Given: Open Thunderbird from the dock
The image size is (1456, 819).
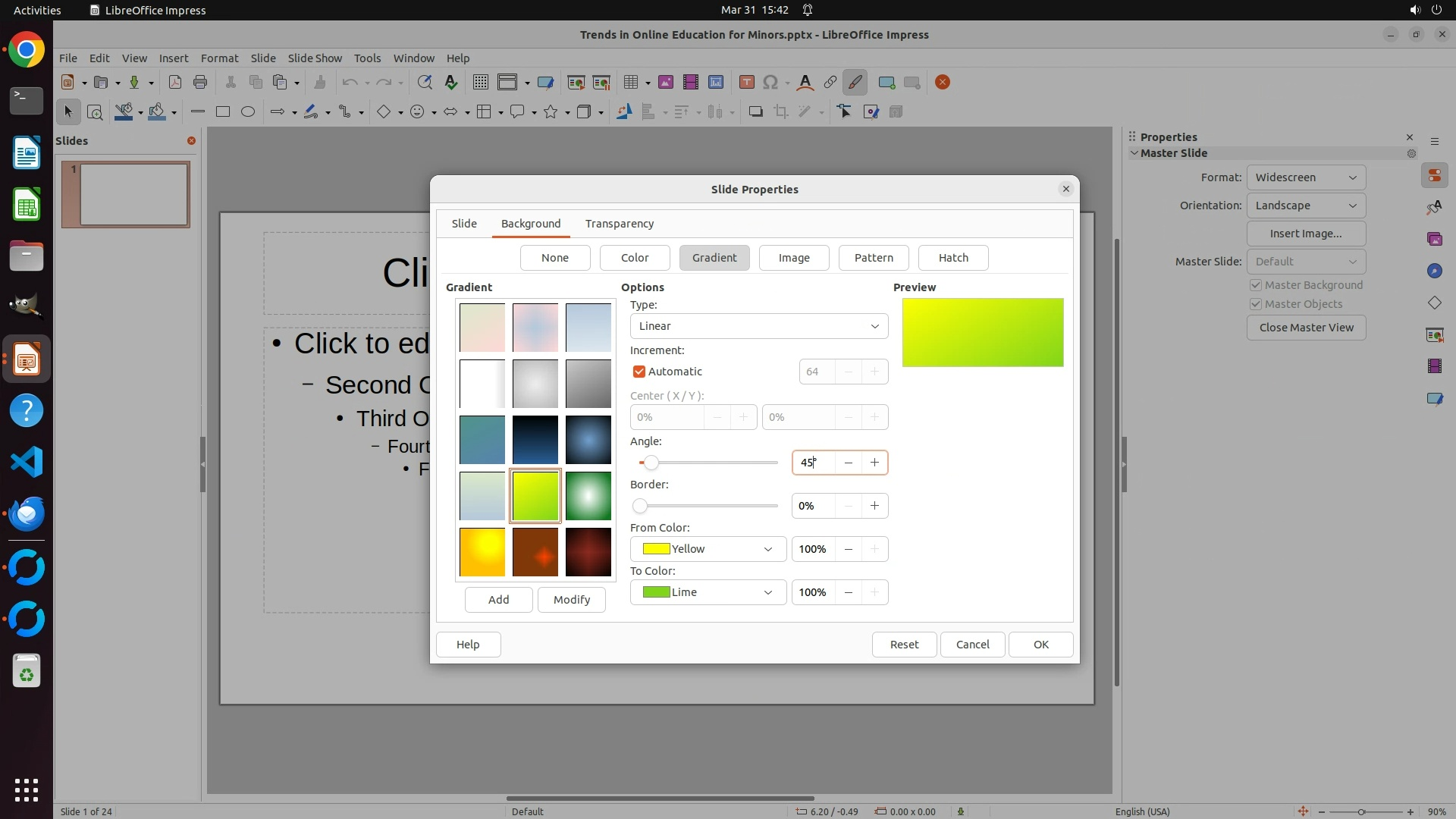Looking at the screenshot, I should pyautogui.click(x=27, y=513).
